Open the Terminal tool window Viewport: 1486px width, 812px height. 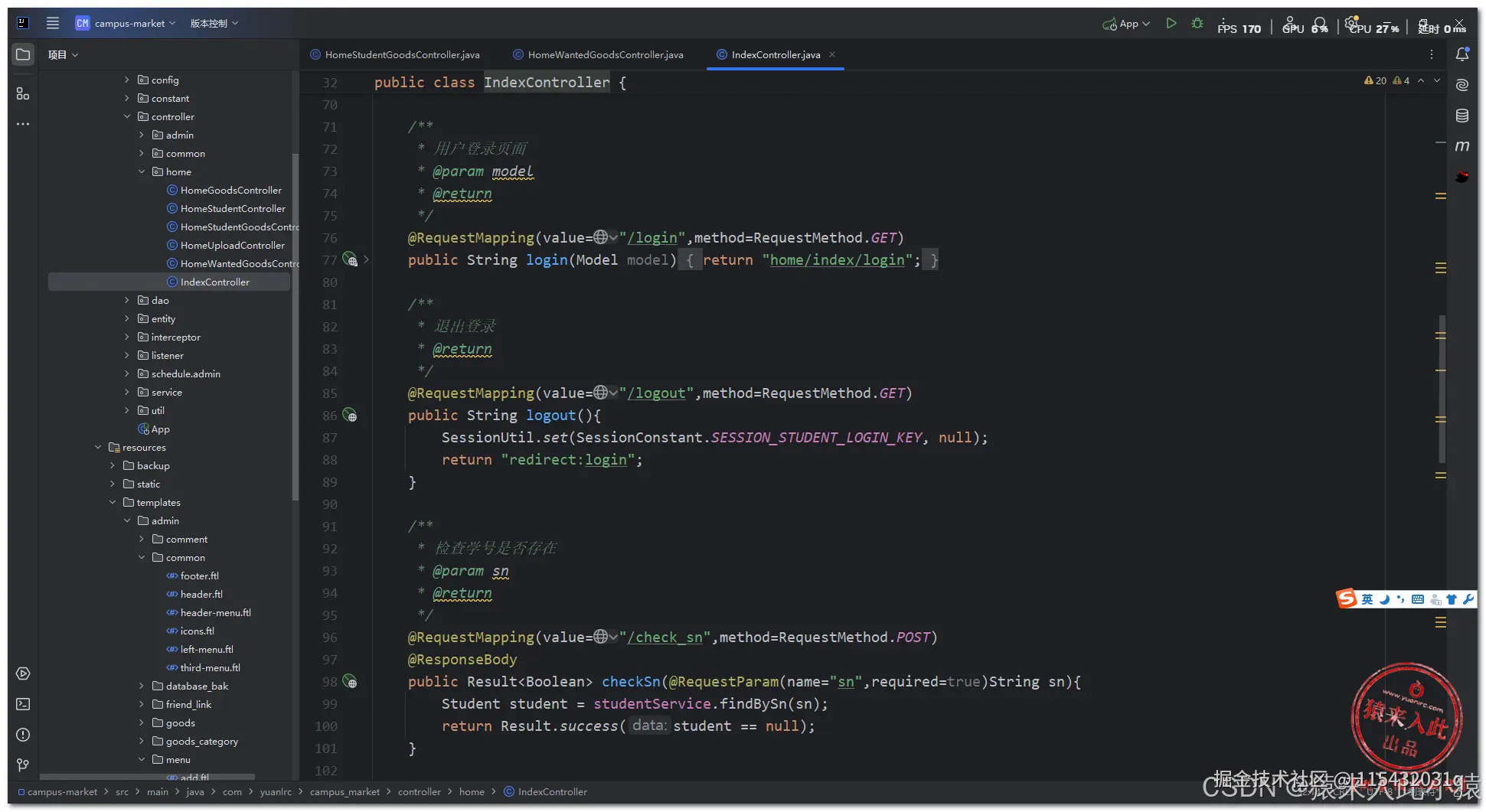(x=23, y=704)
